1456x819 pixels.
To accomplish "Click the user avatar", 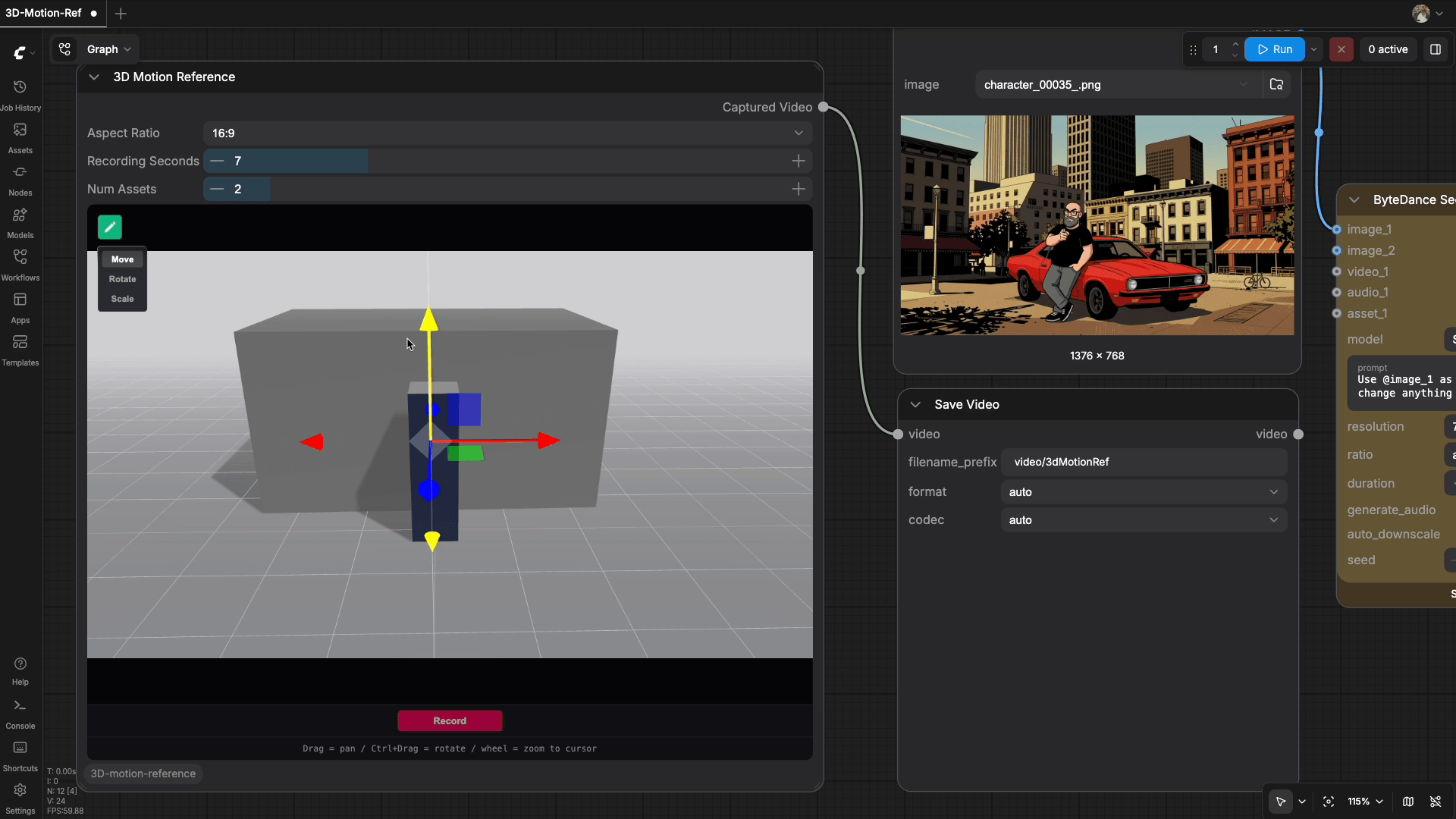I will tap(1420, 14).
